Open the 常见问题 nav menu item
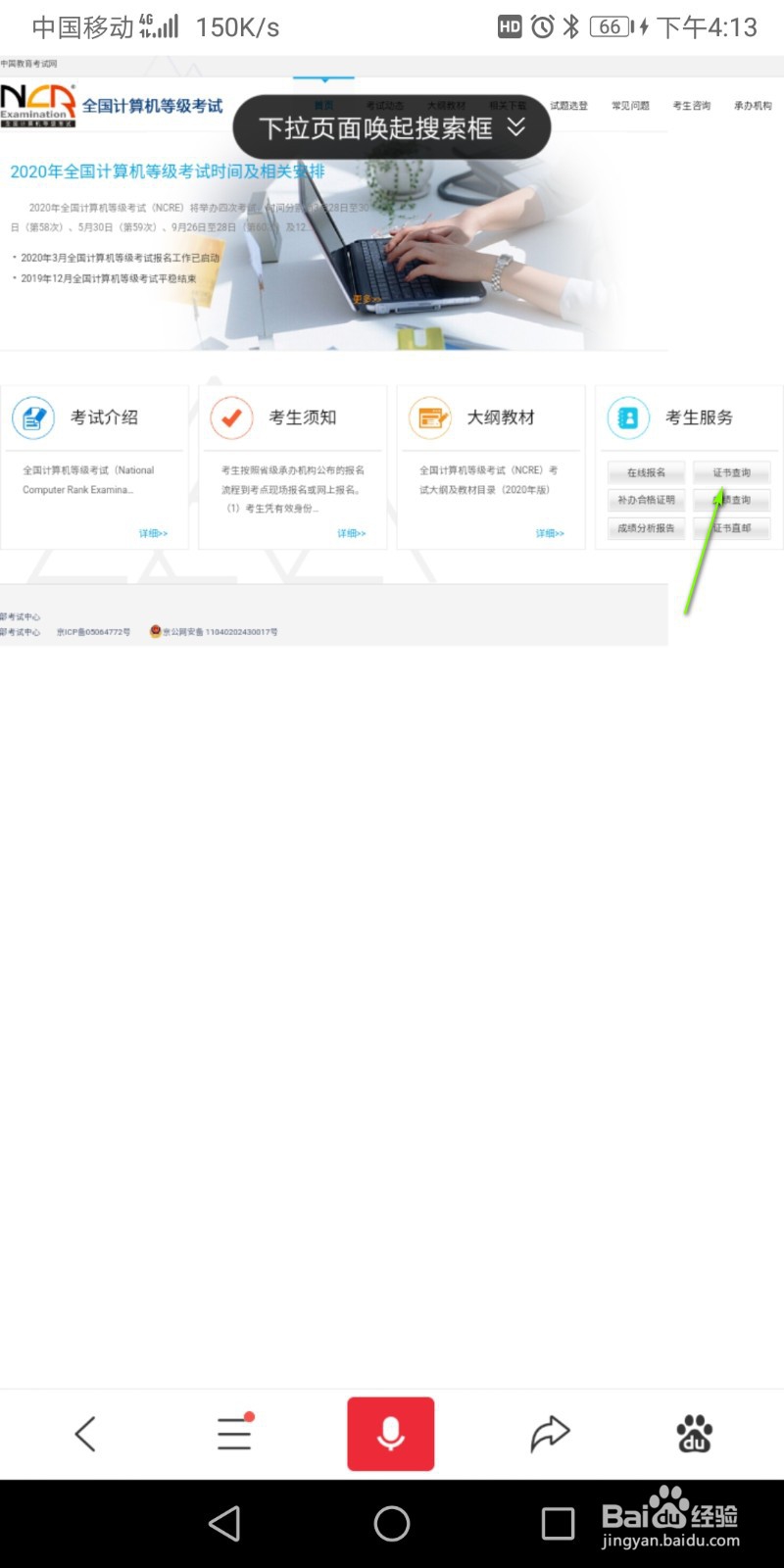The height and width of the screenshot is (1568, 784). click(x=630, y=106)
